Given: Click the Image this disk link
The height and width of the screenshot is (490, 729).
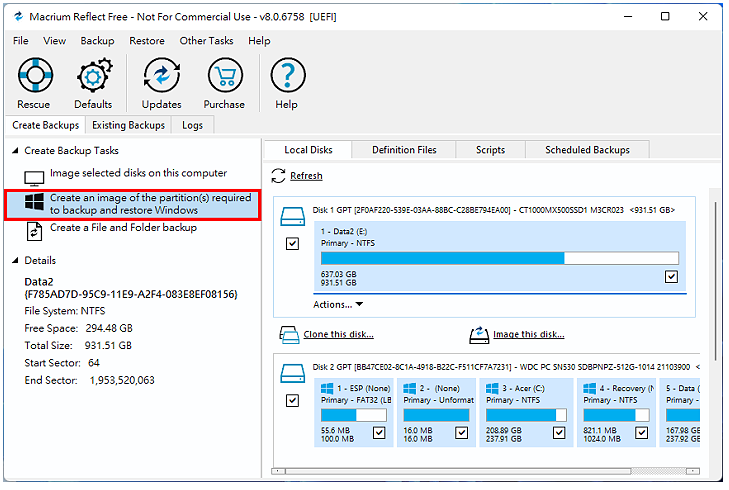Looking at the screenshot, I should 529,335.
